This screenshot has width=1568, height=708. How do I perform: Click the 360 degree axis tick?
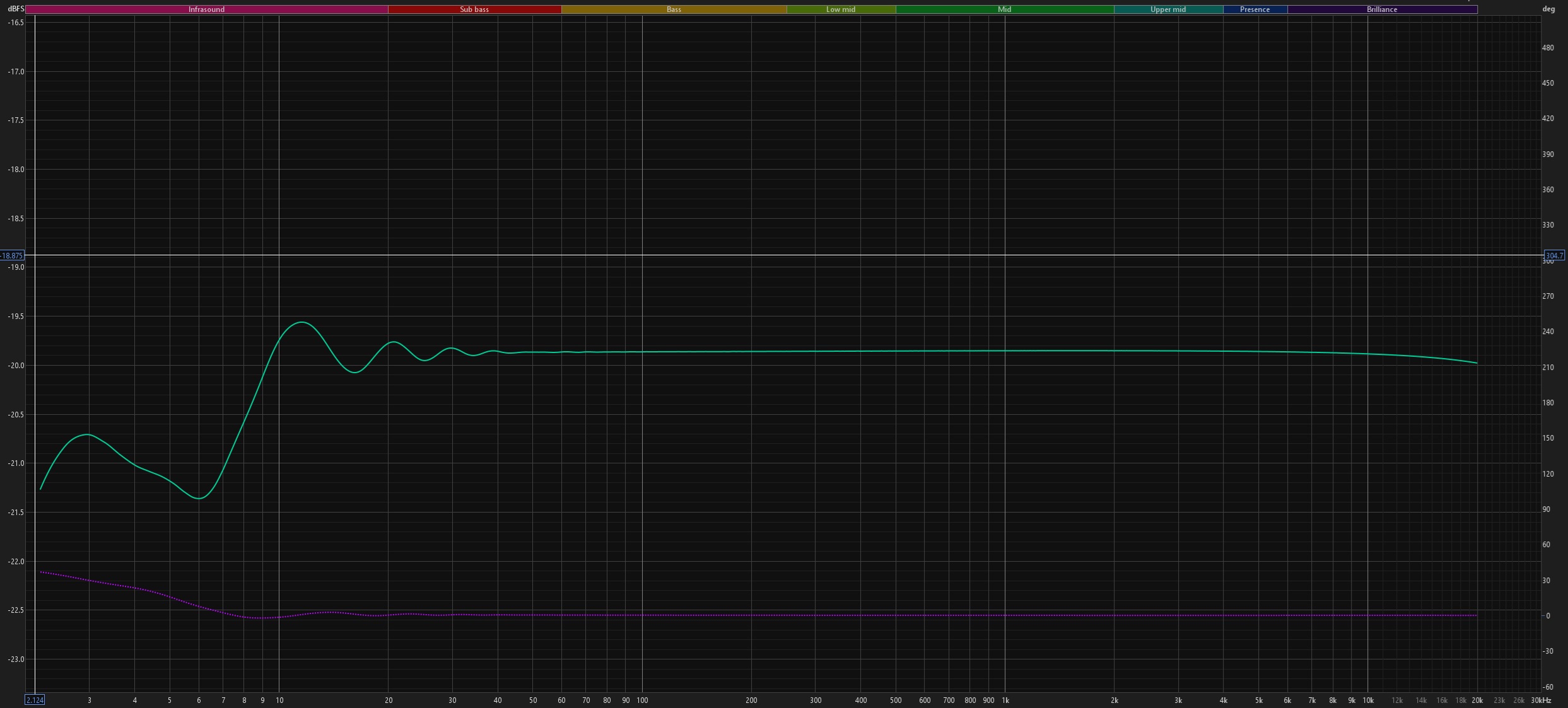point(1548,190)
